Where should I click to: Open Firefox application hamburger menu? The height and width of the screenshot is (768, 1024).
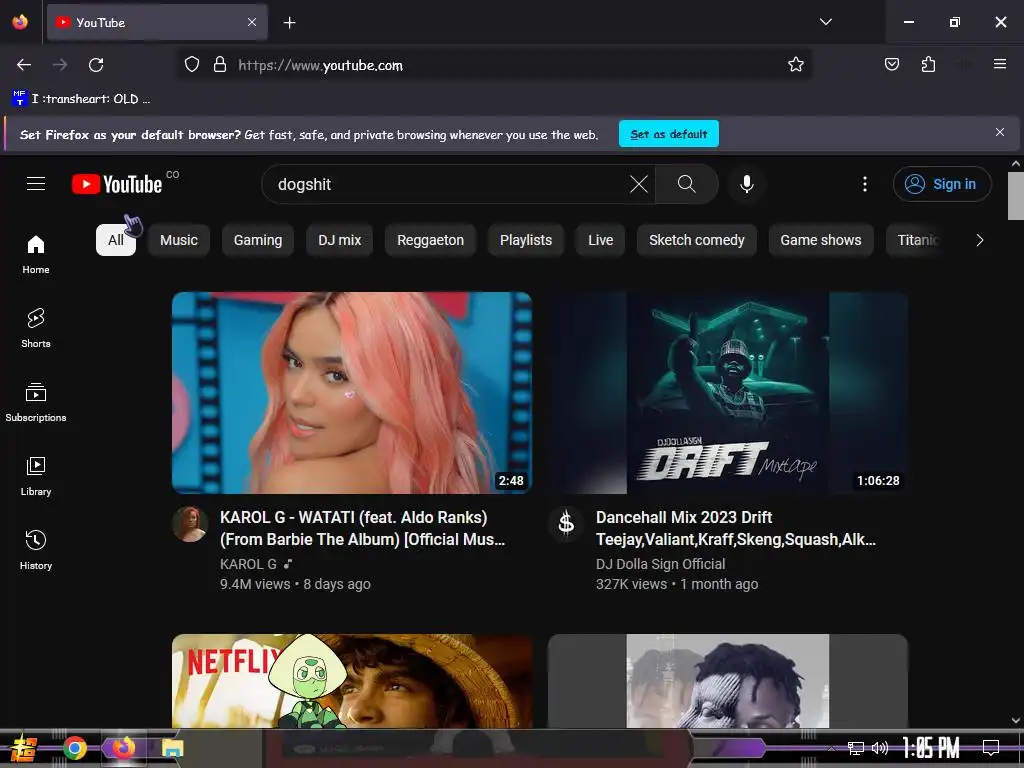point(1000,64)
